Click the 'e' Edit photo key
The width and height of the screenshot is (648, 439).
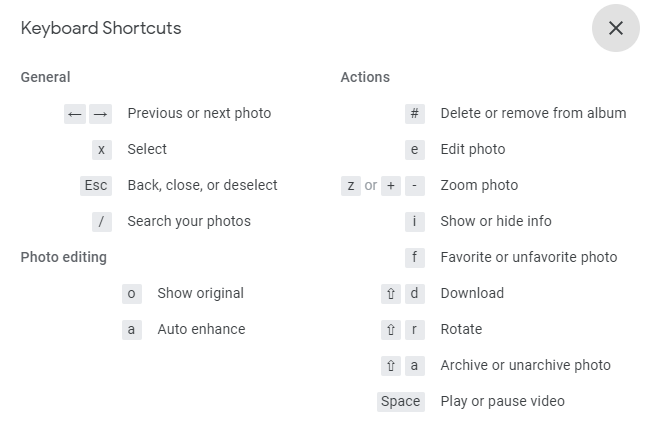coord(415,149)
